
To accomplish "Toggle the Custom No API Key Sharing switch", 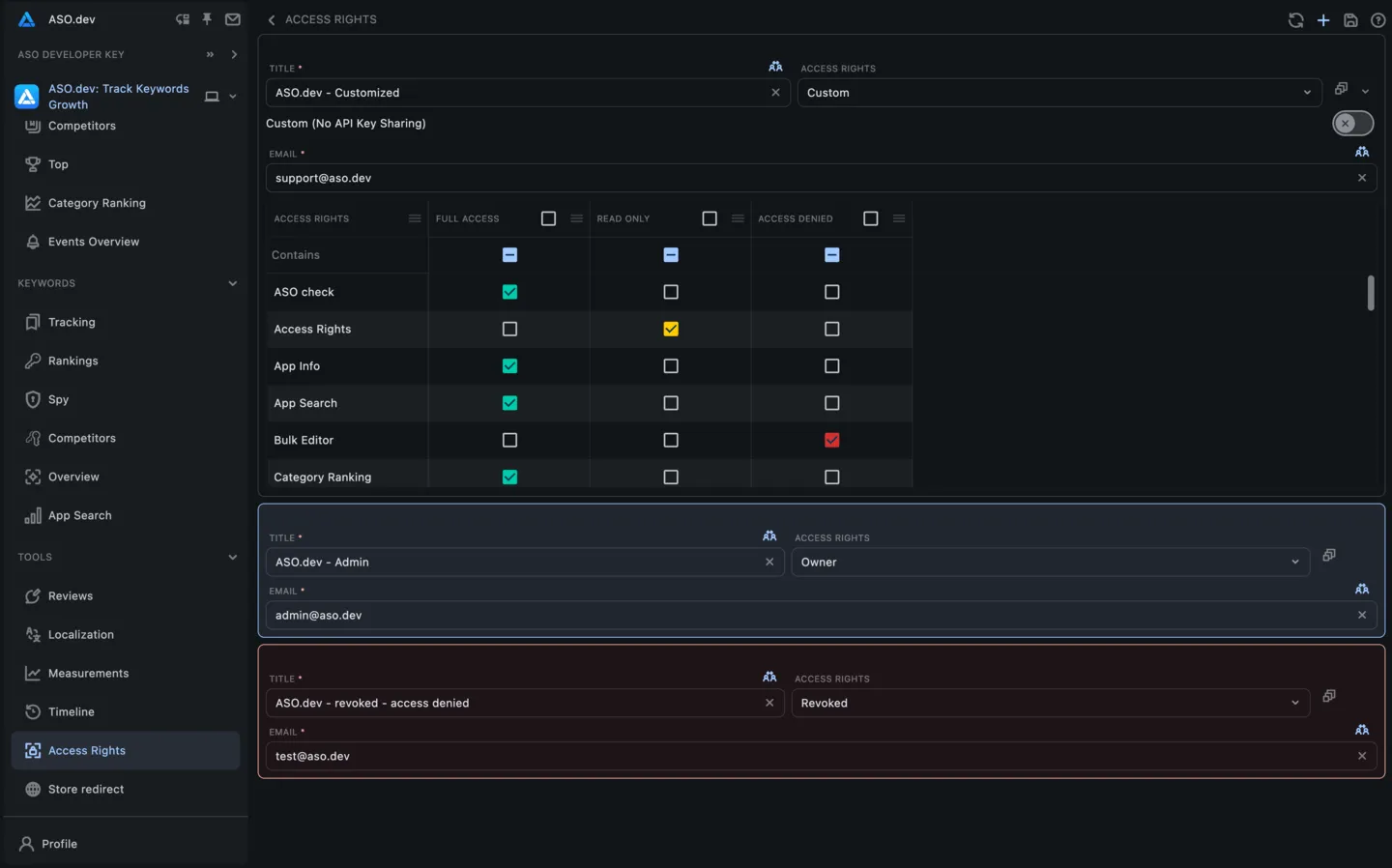I will [1351, 124].
